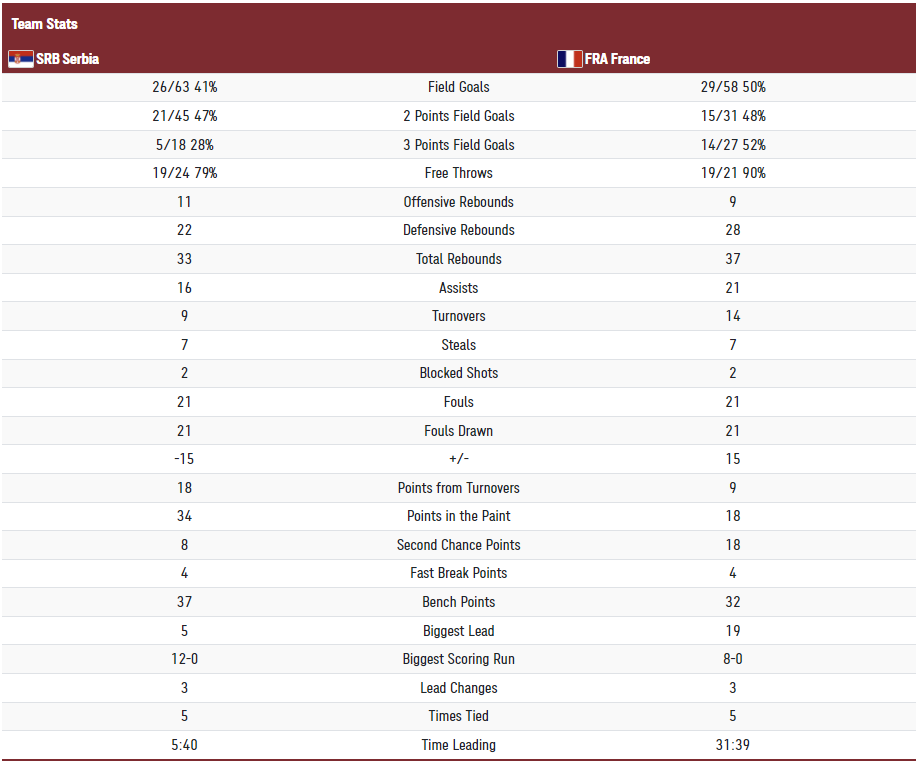Click the Serbia flag icon
This screenshot has height=763, width=921.
click(x=21, y=59)
